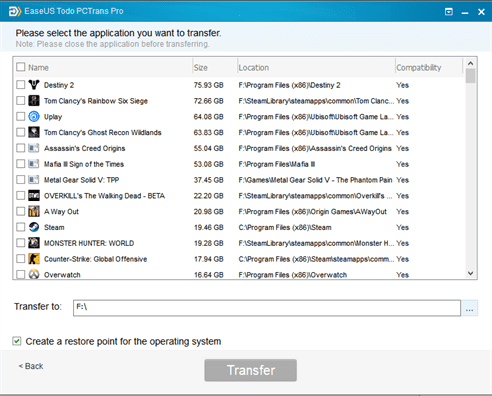The width and height of the screenshot is (492, 396).
Task: Click the Overwatch logo icon
Action: (34, 274)
